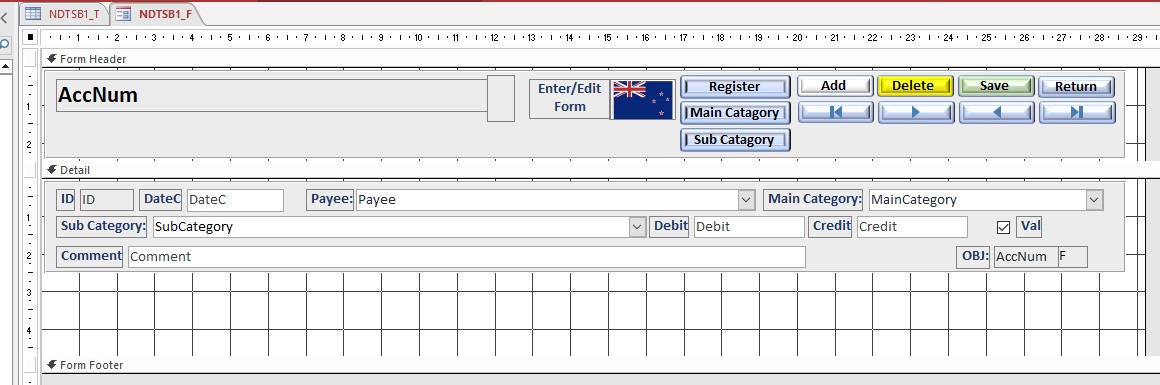Screen dimensions: 1160x385
Task: Select the Debit label
Action: [x=670, y=226]
